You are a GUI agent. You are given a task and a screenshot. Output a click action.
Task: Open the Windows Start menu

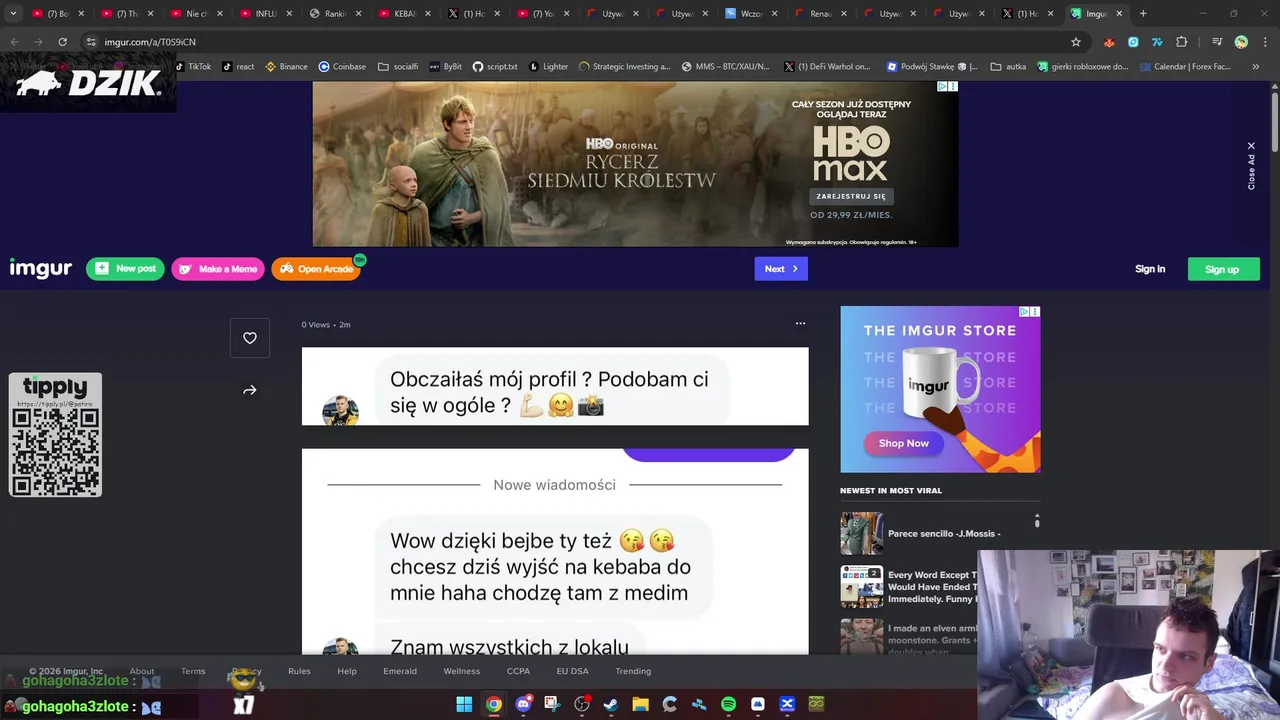click(464, 705)
